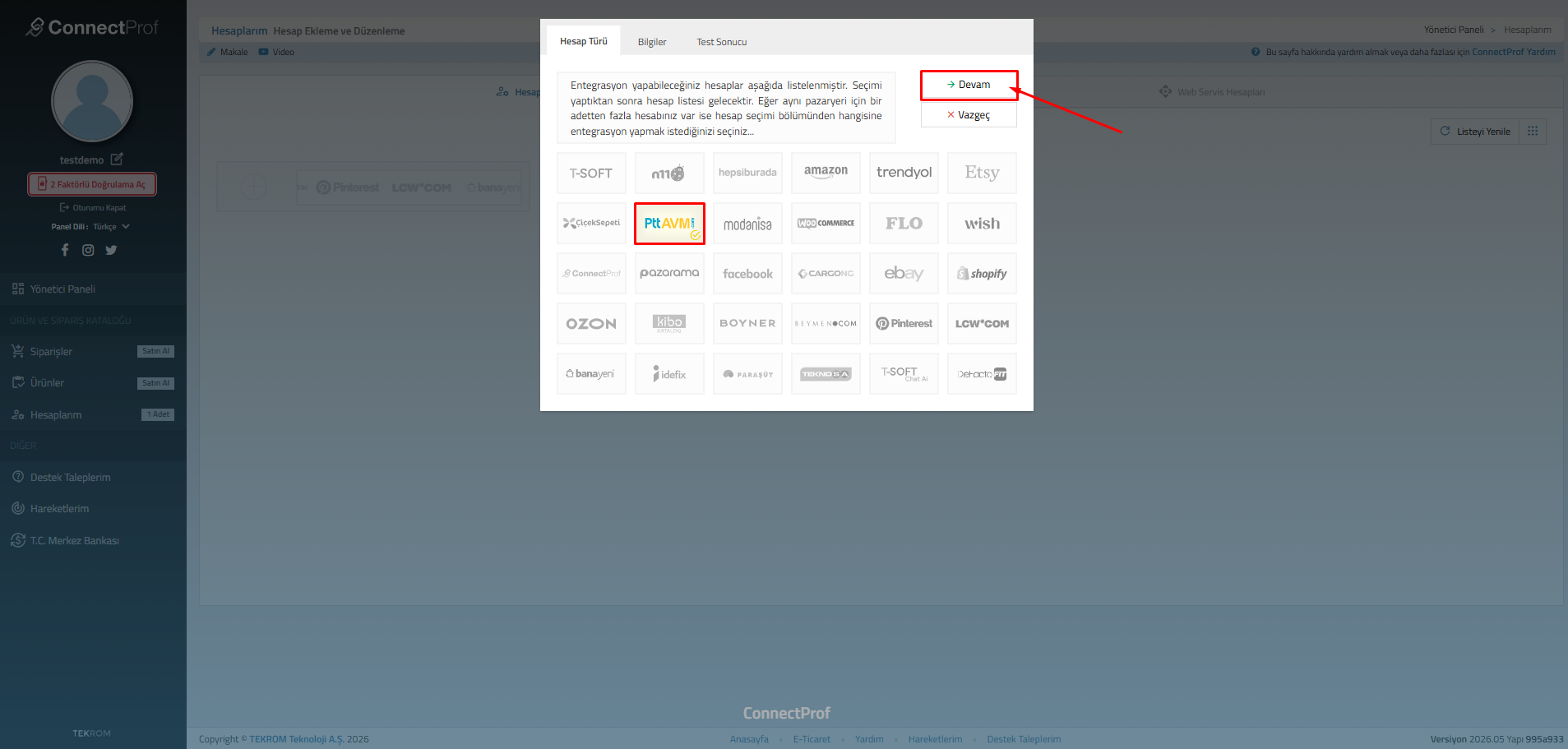The width and height of the screenshot is (1568, 749).
Task: Choose the Pinterest tile in the dialog
Action: [904, 324]
